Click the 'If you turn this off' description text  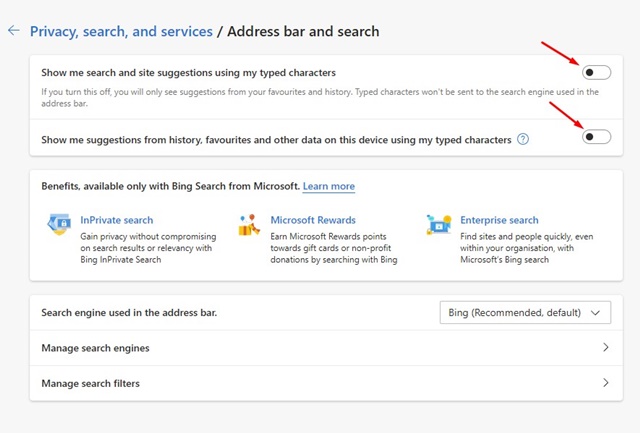[320, 98]
